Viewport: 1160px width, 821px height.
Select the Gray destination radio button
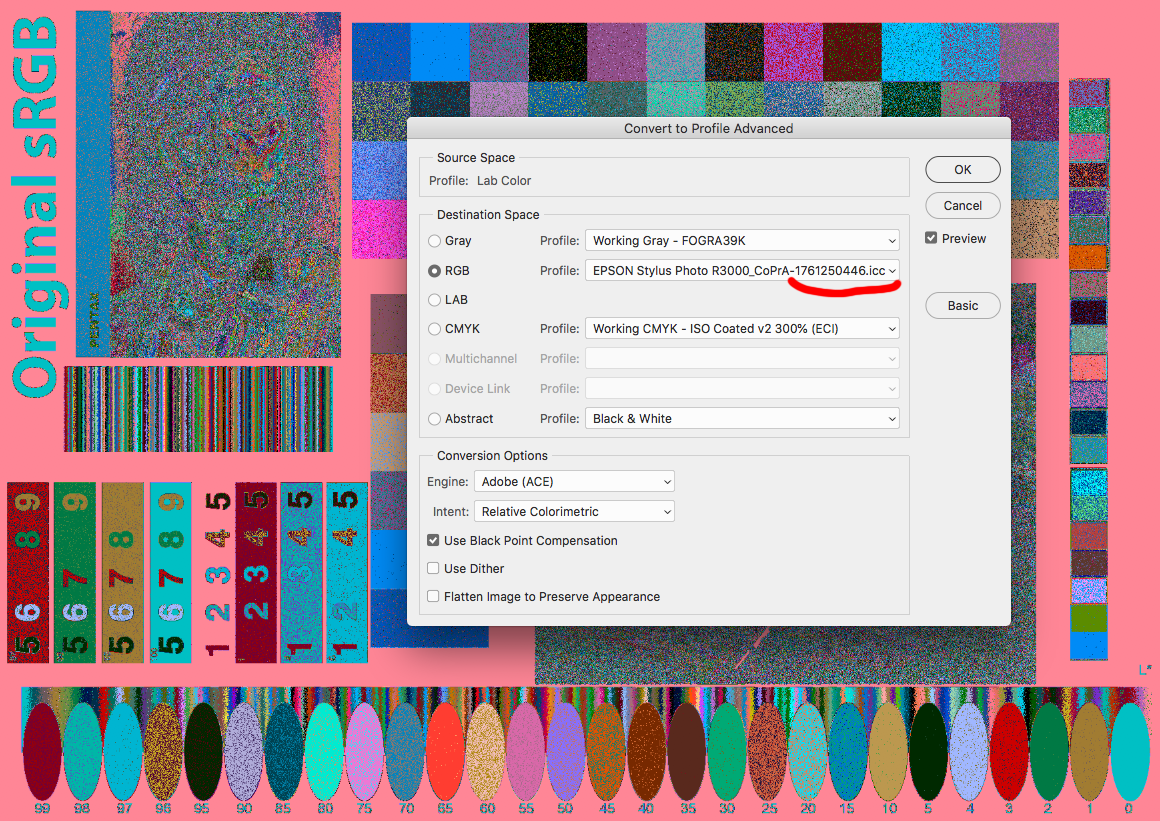pyautogui.click(x=434, y=241)
